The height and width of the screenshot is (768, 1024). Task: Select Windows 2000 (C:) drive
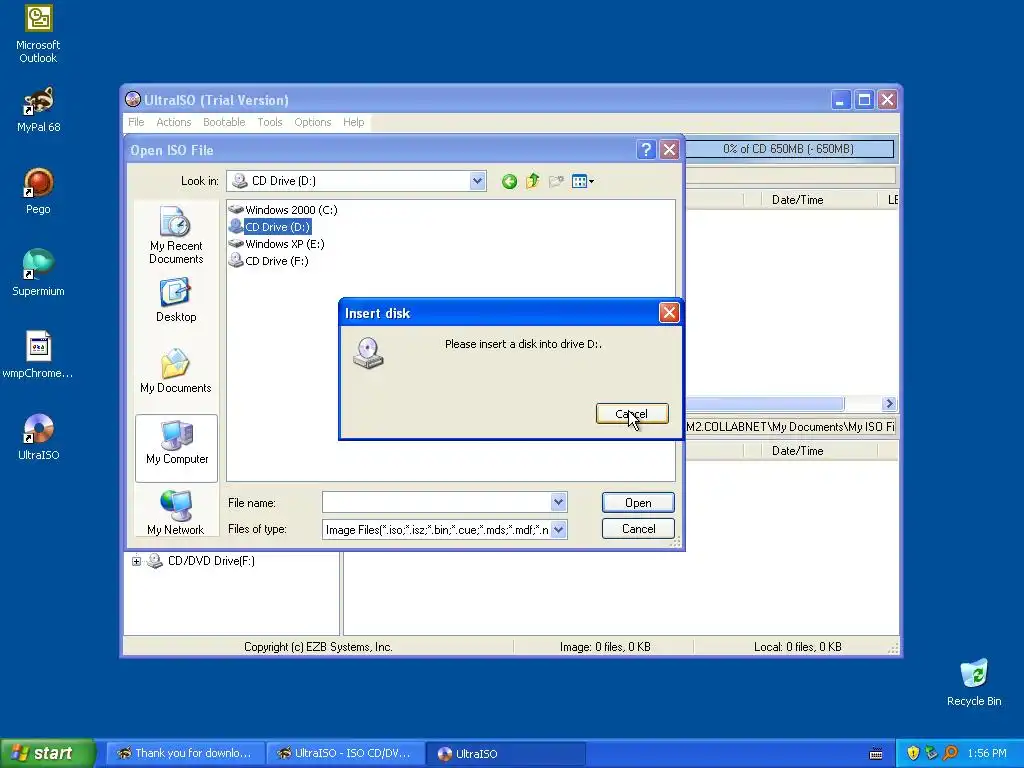click(x=283, y=210)
